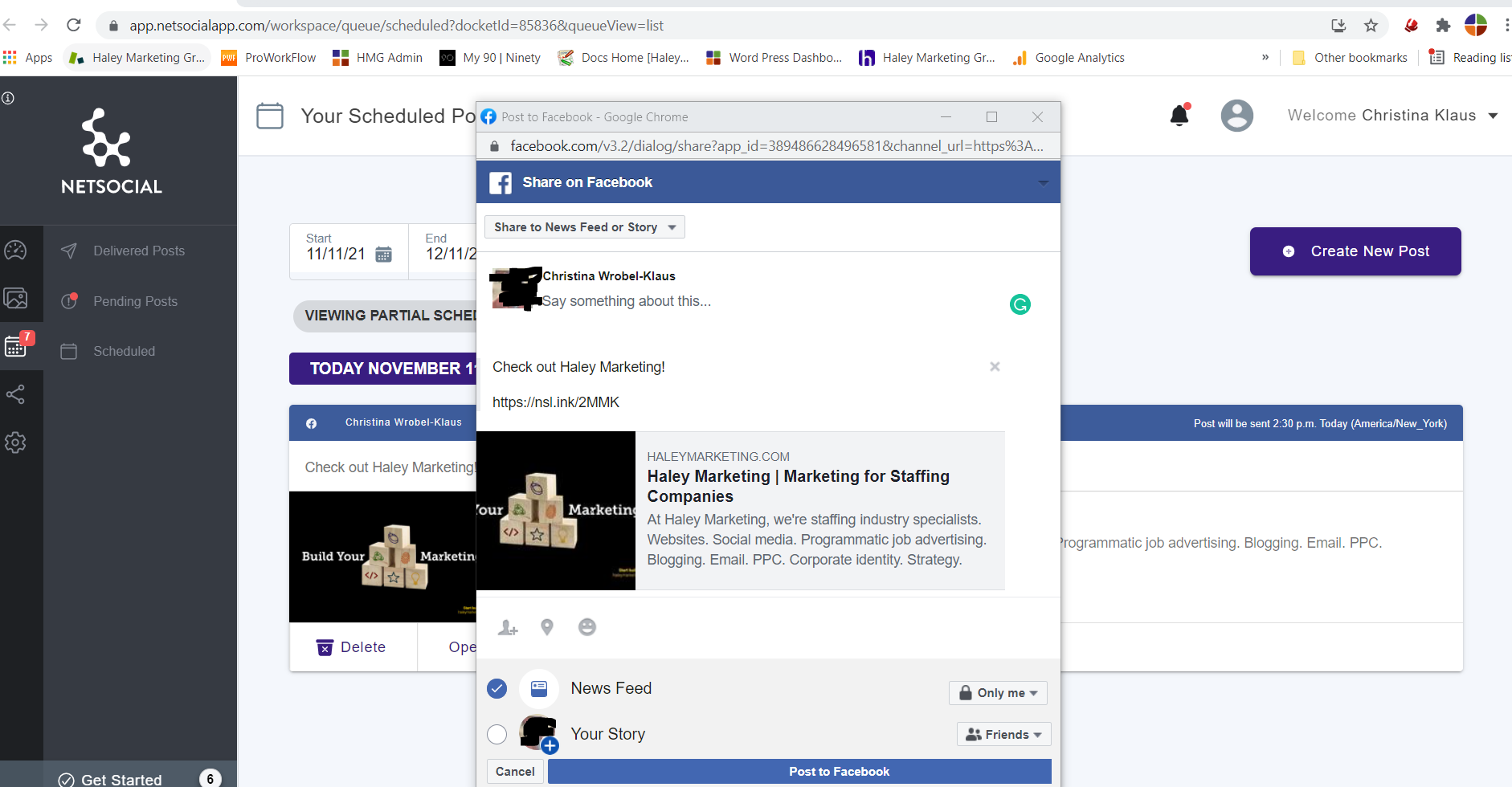Image resolution: width=1512 pixels, height=787 pixels.
Task: Click the browser reload button
Action: 74,25
